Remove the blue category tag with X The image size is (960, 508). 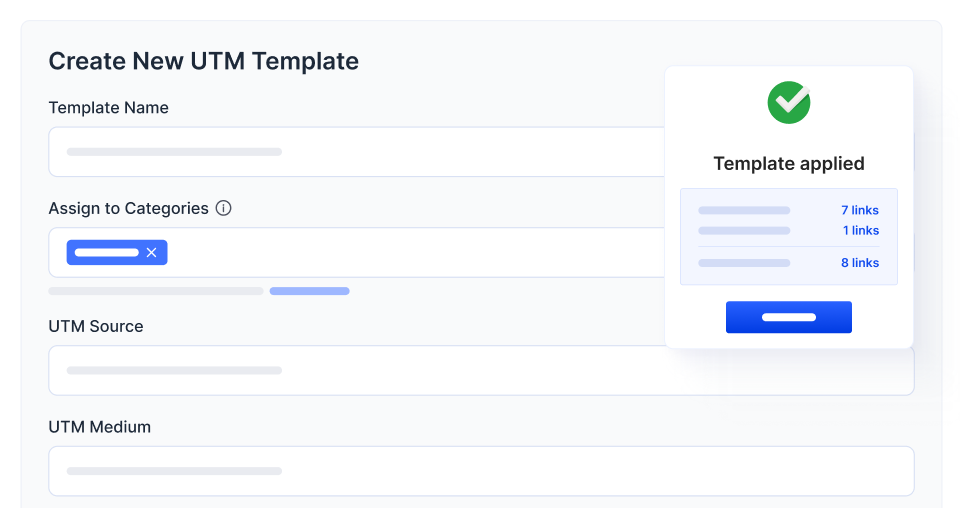point(152,253)
